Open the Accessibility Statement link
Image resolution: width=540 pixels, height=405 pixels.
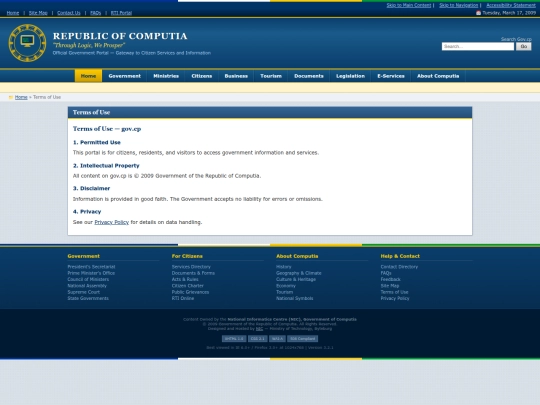[511, 5]
